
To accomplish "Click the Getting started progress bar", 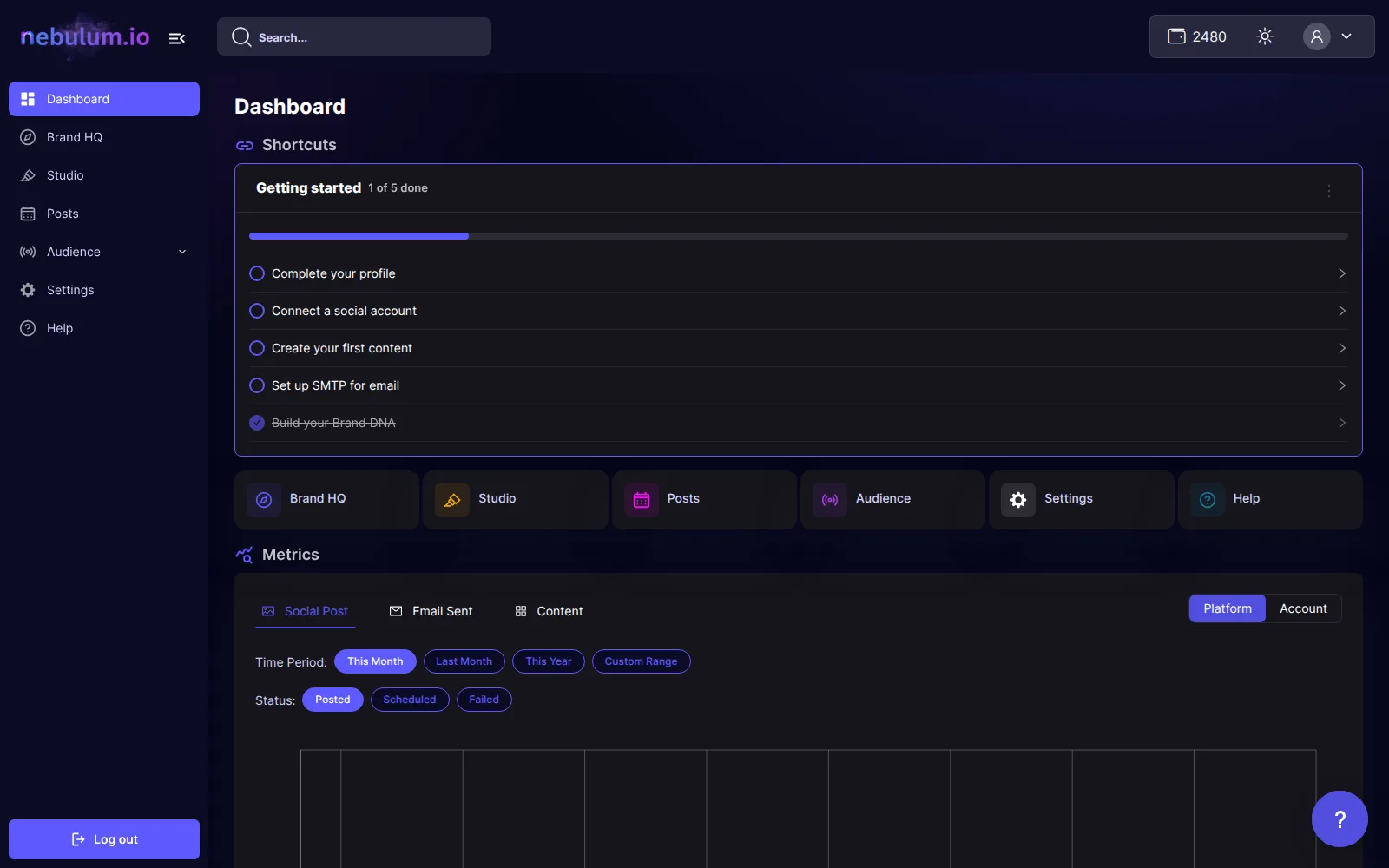I will (799, 236).
